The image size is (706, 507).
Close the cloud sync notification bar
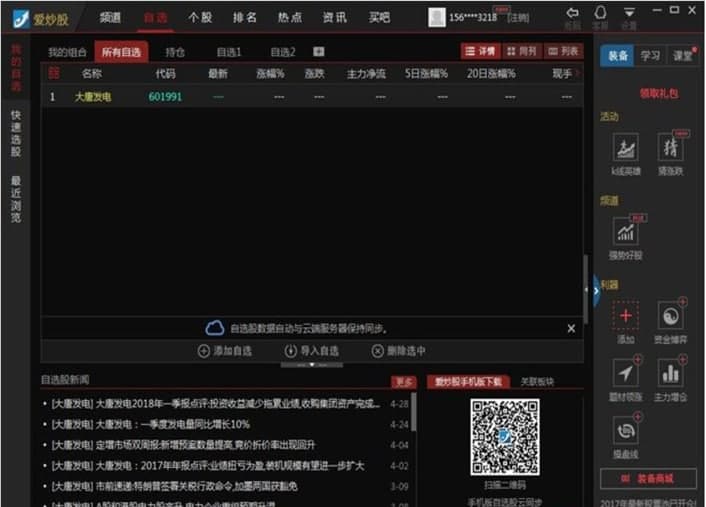point(571,329)
